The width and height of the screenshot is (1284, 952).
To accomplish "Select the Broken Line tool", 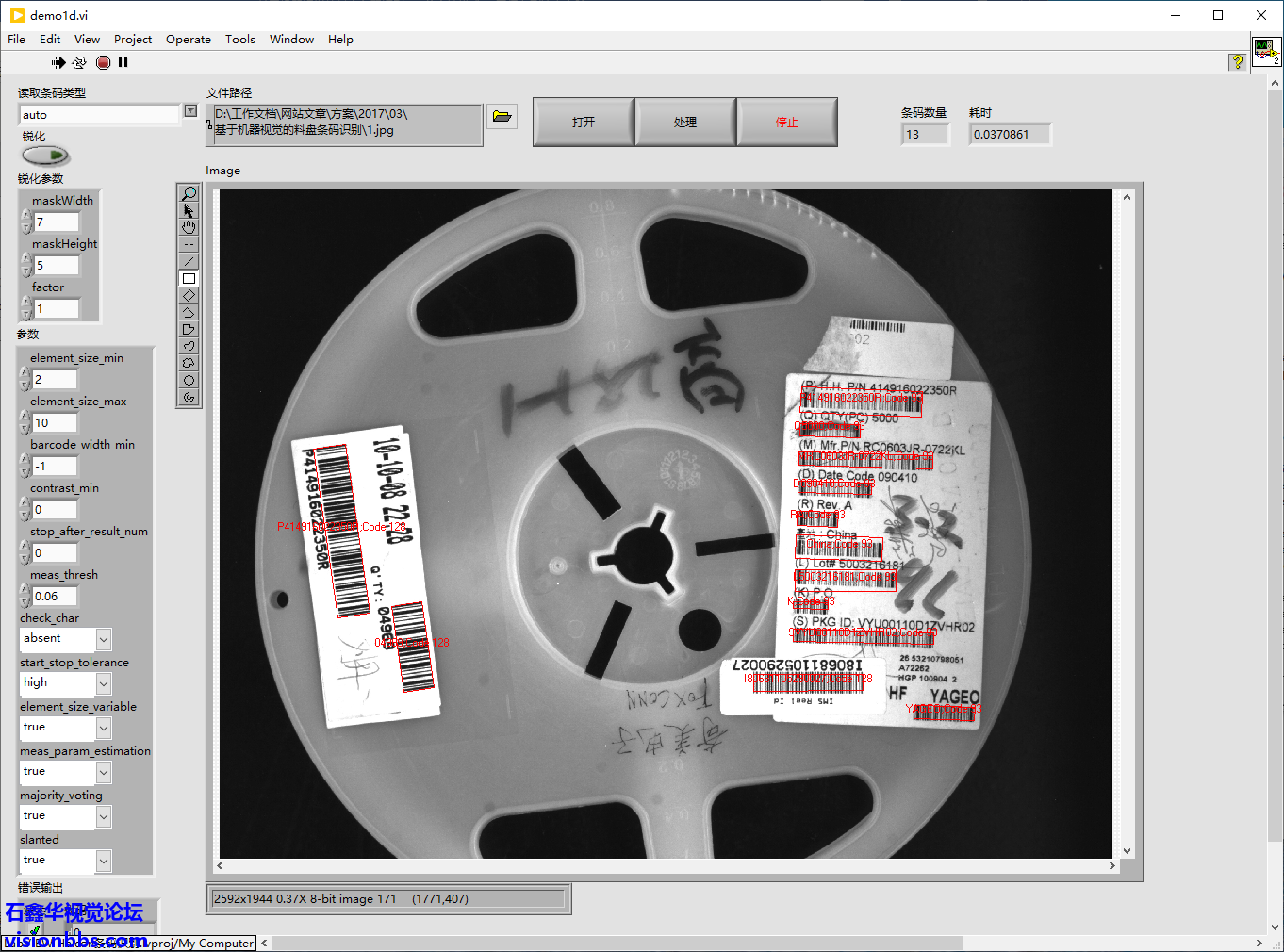I will pos(189,312).
